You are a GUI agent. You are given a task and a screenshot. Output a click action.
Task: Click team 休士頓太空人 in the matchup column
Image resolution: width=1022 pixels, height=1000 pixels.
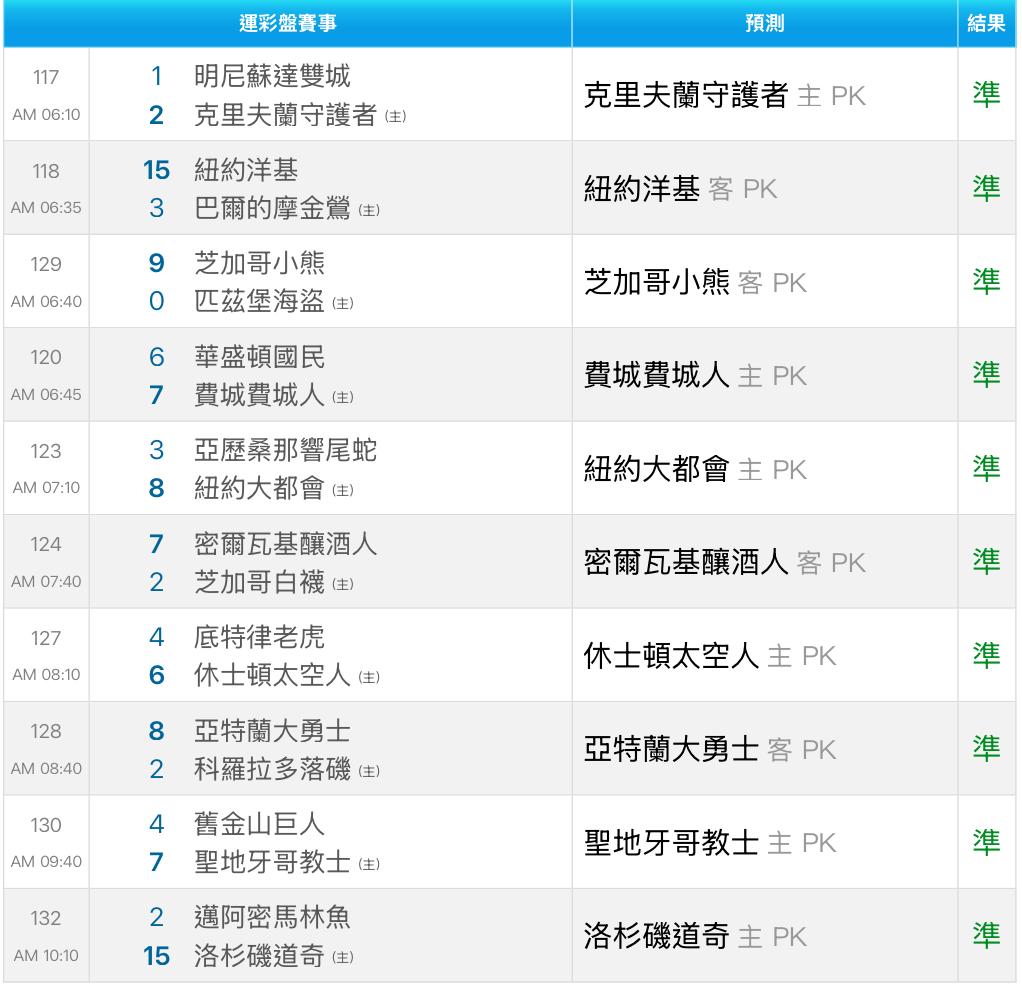coord(272,675)
